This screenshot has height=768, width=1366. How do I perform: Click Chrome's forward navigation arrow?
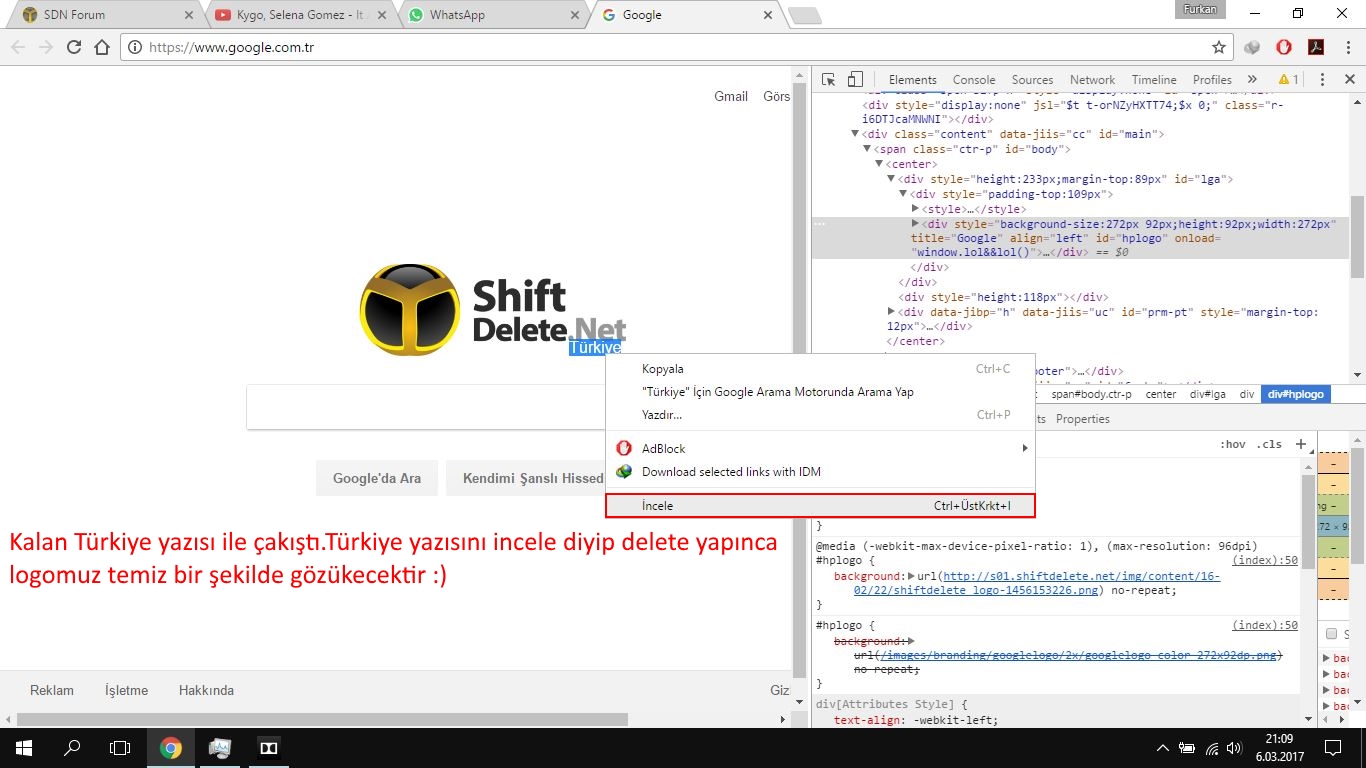[46, 47]
